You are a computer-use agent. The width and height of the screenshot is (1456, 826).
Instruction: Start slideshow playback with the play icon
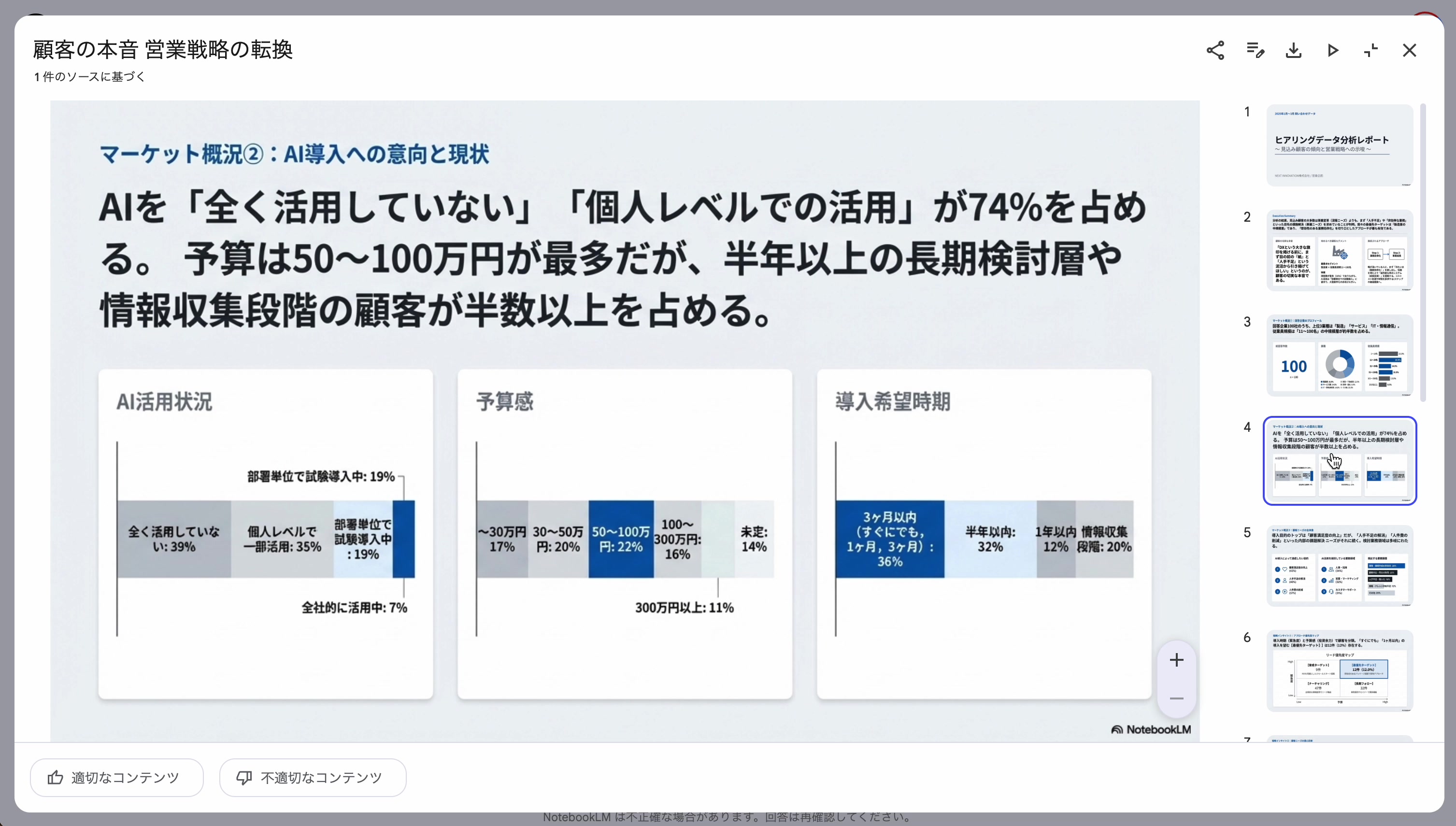click(x=1332, y=51)
